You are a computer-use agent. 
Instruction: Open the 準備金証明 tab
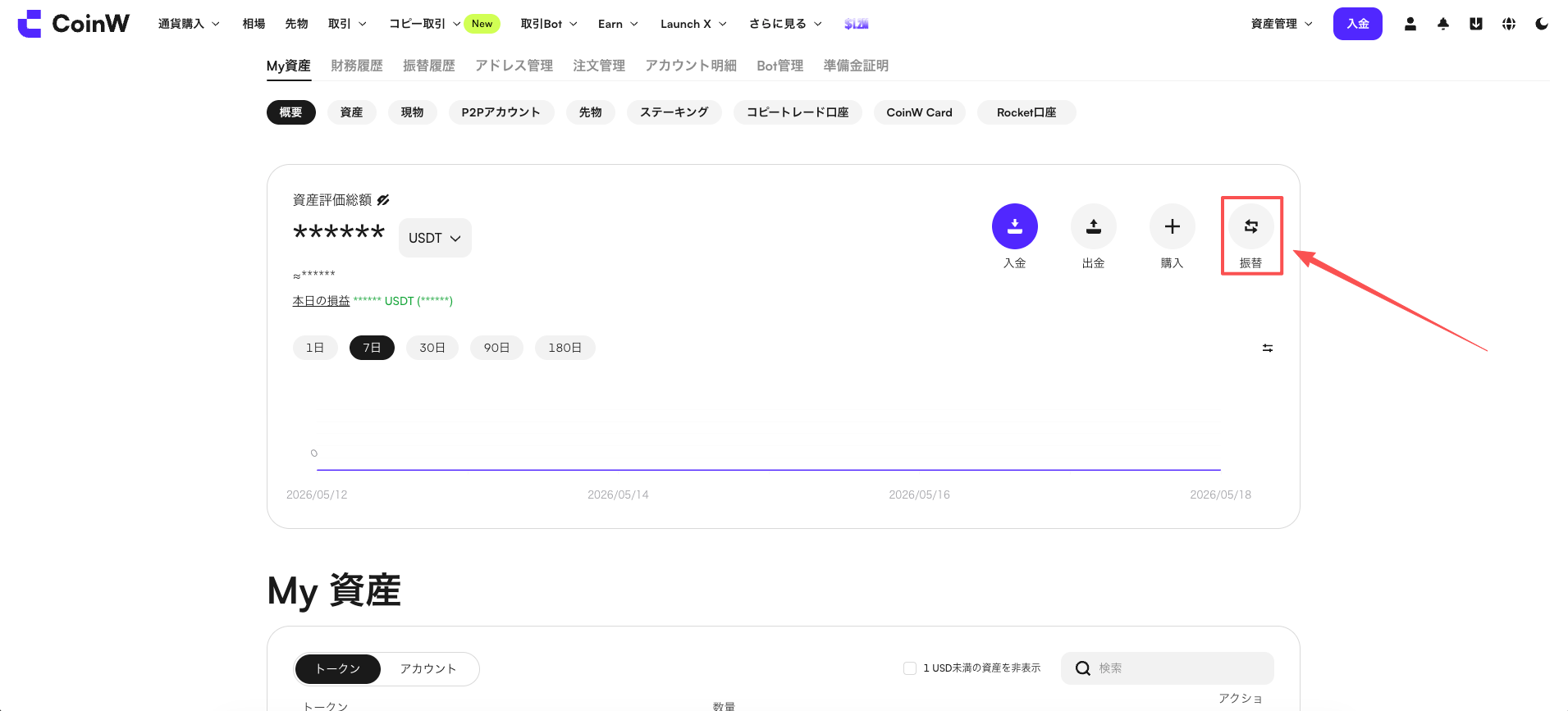click(857, 66)
